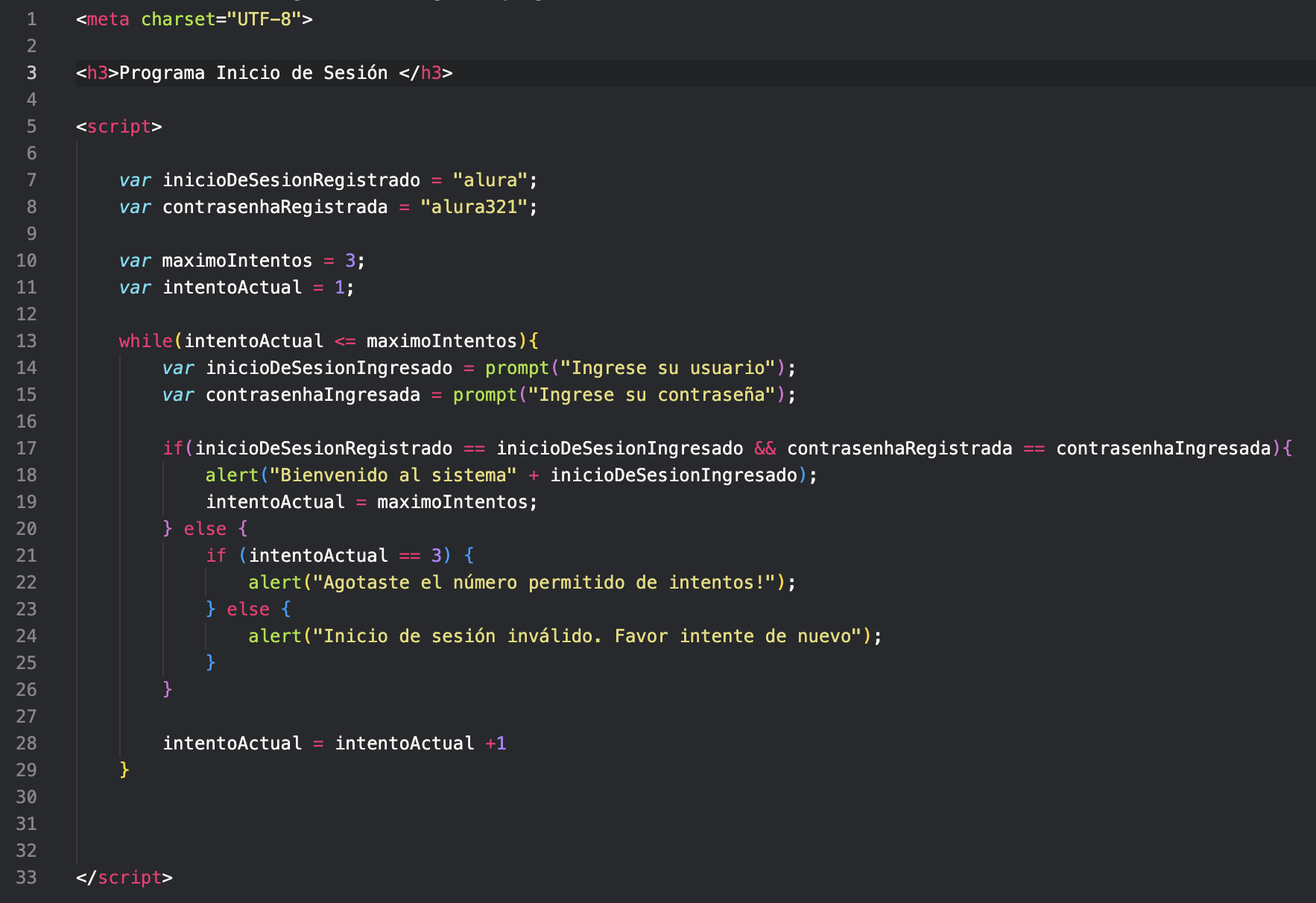
Task: Click the number 3 on line 10
Action: tap(350, 261)
